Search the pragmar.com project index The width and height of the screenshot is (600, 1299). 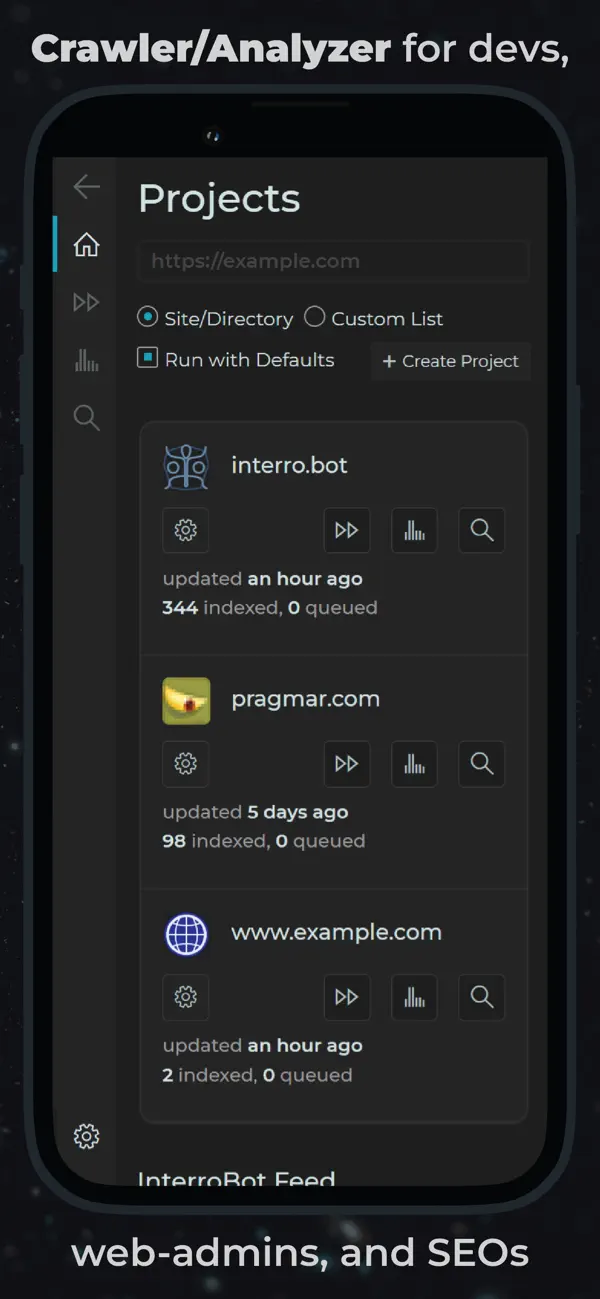[x=482, y=764]
